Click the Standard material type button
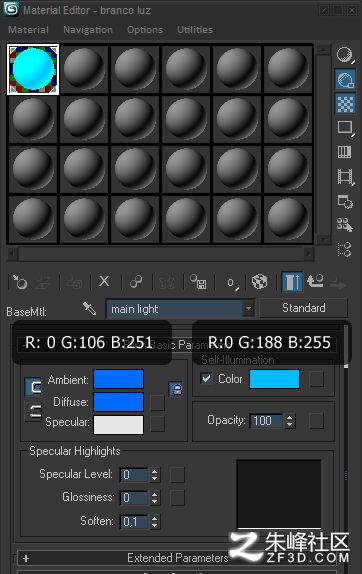362x574 pixels. tap(303, 308)
